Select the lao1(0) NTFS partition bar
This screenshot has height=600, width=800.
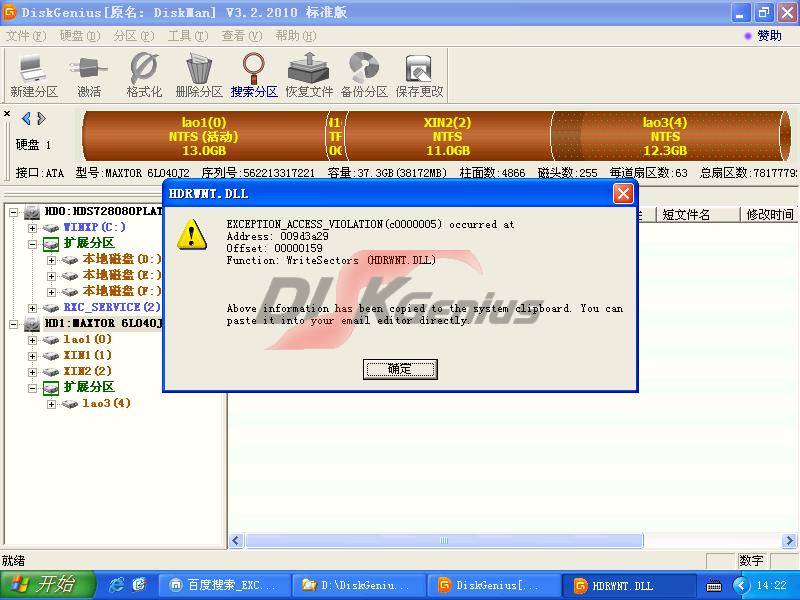(x=204, y=136)
